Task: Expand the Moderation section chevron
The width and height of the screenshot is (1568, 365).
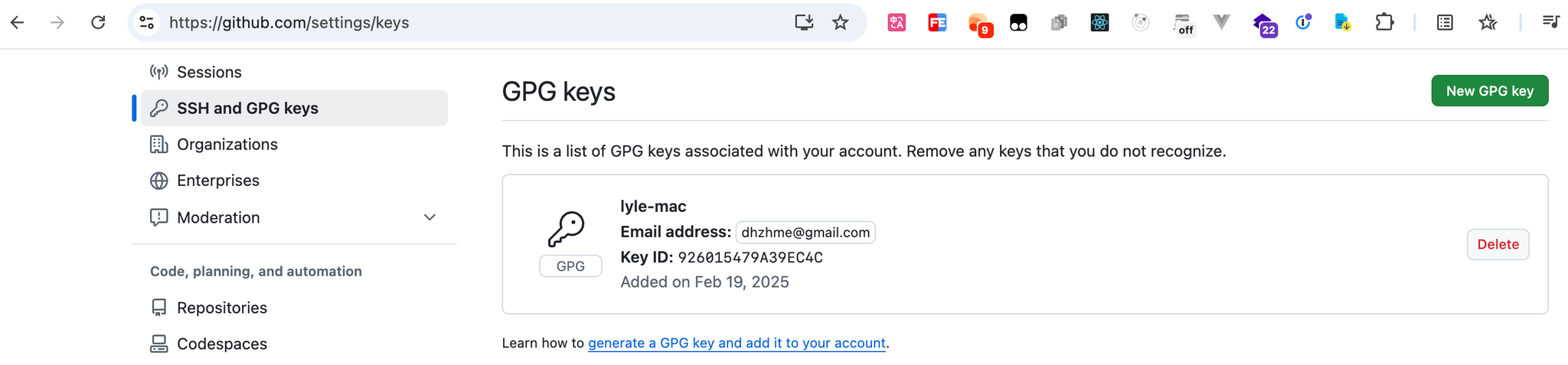Action: pos(430,217)
